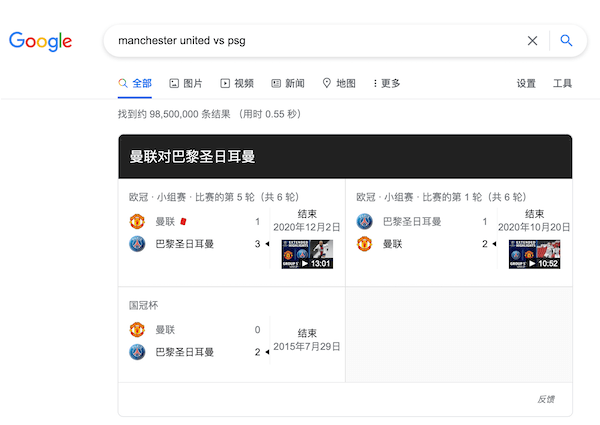
Task: Open the 图片 tab
Action: pos(186,83)
